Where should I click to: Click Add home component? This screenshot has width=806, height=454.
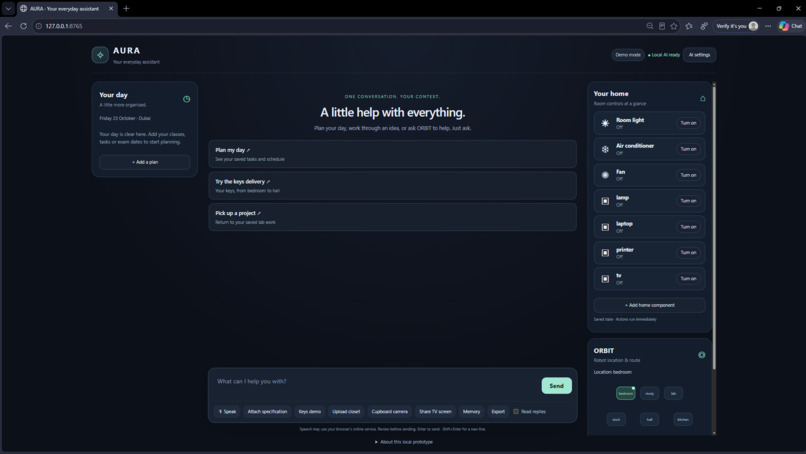(x=649, y=305)
